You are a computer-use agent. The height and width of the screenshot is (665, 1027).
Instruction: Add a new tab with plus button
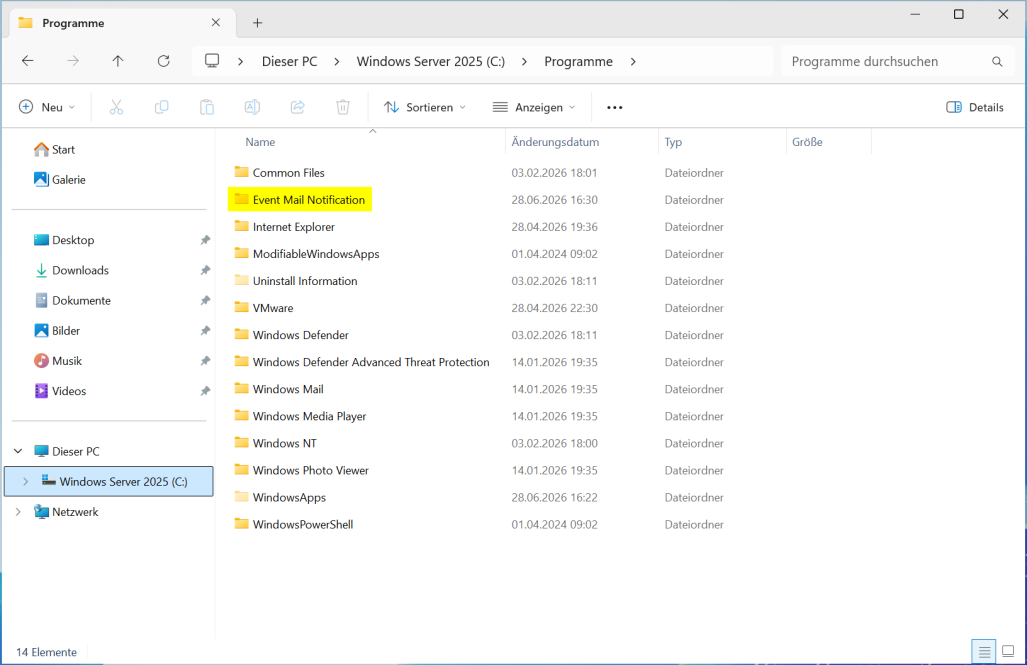[x=257, y=23]
